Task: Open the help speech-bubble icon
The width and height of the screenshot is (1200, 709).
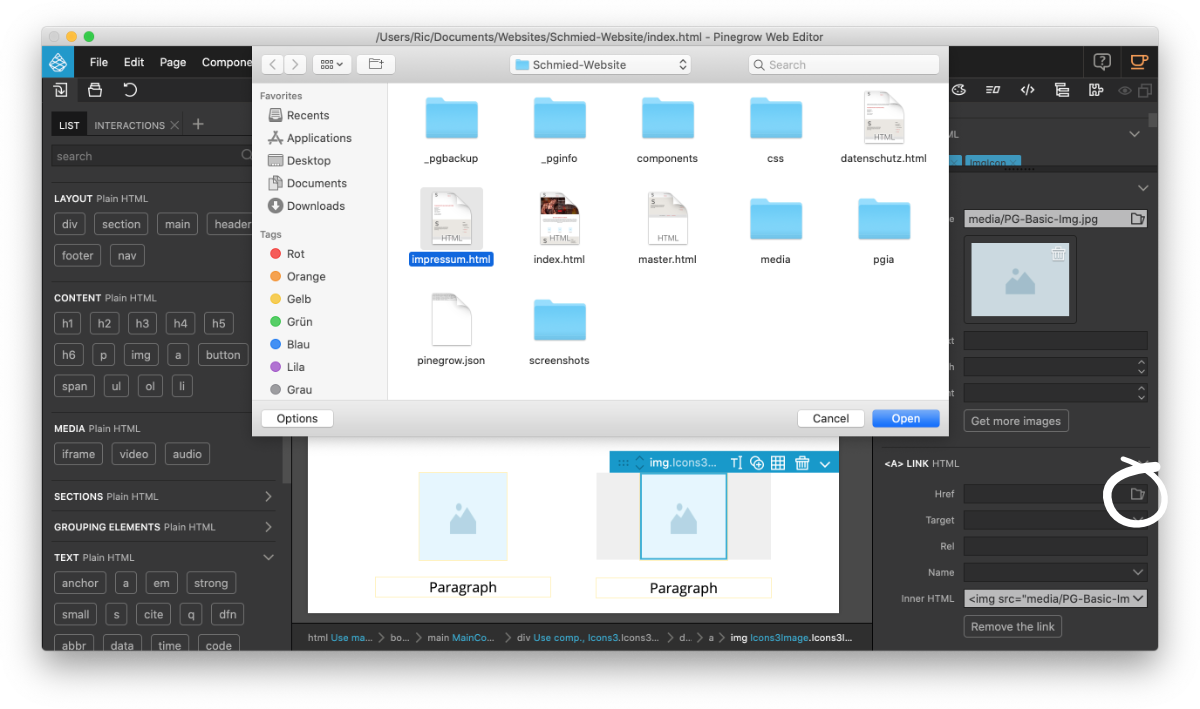Action: tap(1102, 62)
